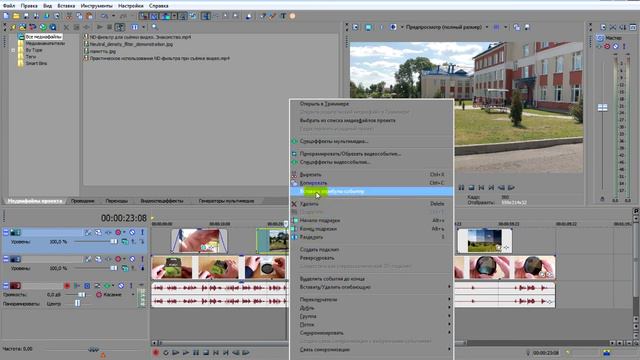Open the views dropdown in media toolbar

[143, 27]
